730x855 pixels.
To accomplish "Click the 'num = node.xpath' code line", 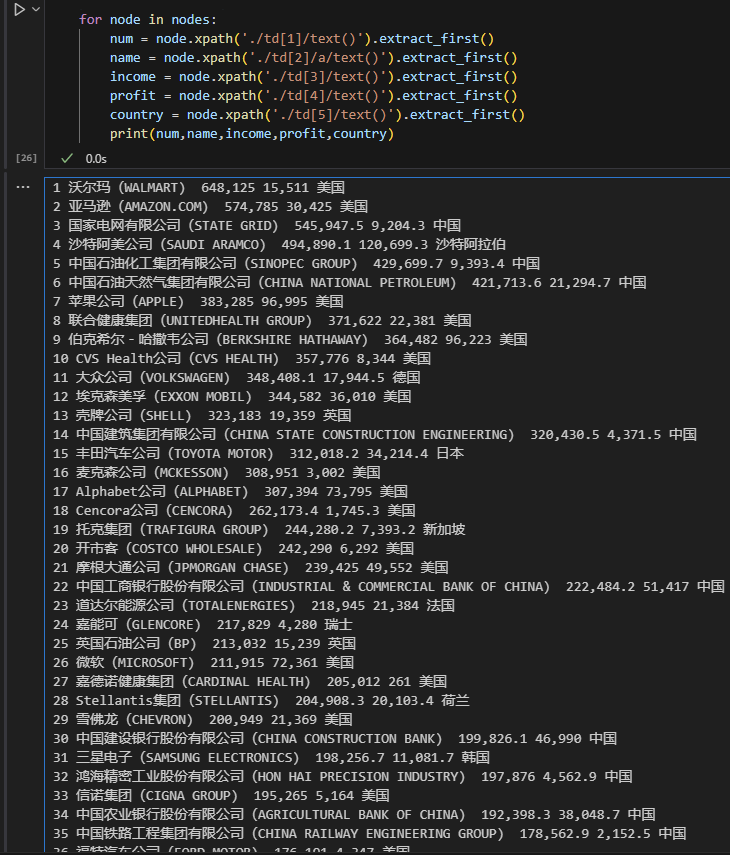I will (302, 39).
